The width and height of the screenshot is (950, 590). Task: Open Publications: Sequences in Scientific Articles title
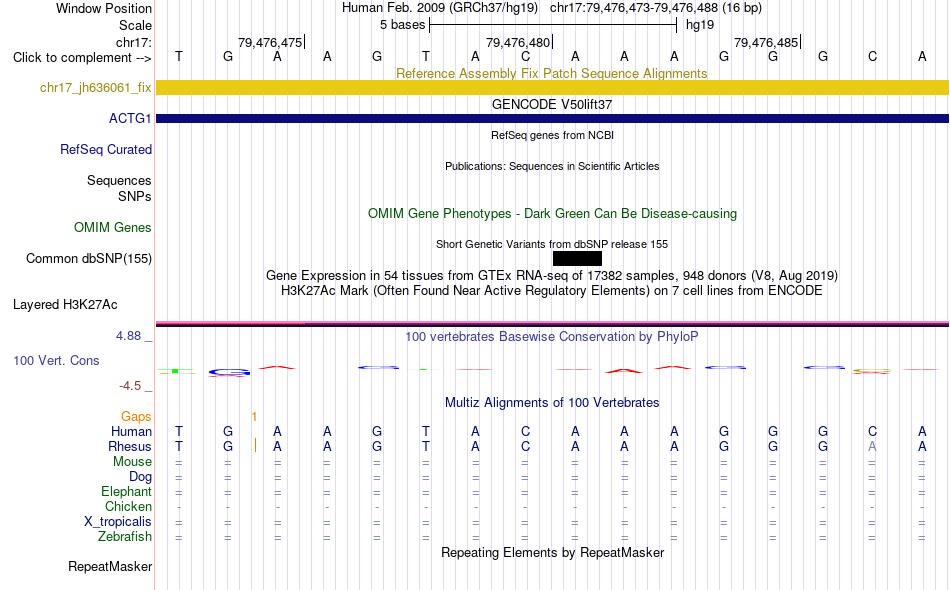click(552, 166)
